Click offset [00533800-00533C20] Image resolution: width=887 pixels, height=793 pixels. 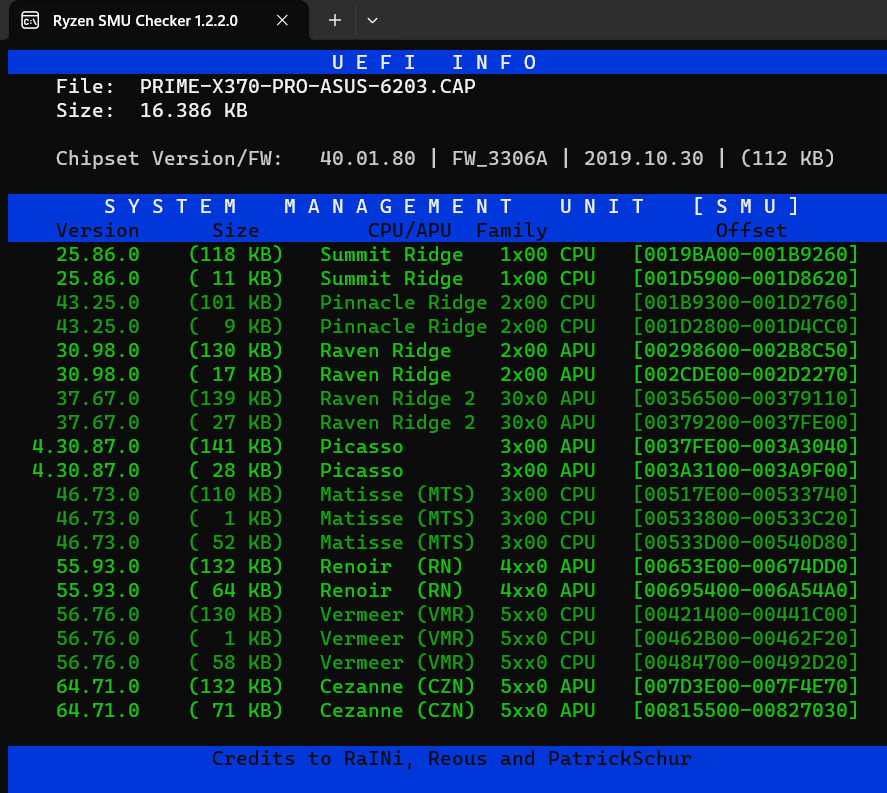pos(746,519)
